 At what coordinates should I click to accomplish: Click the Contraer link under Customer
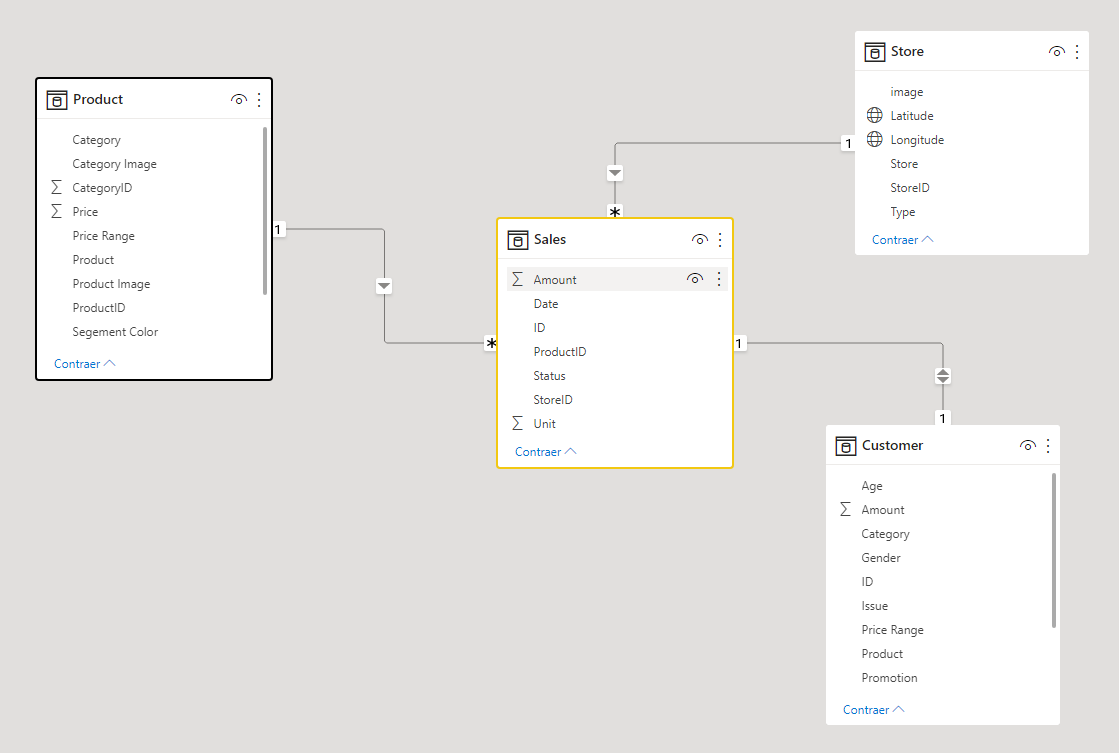point(867,709)
